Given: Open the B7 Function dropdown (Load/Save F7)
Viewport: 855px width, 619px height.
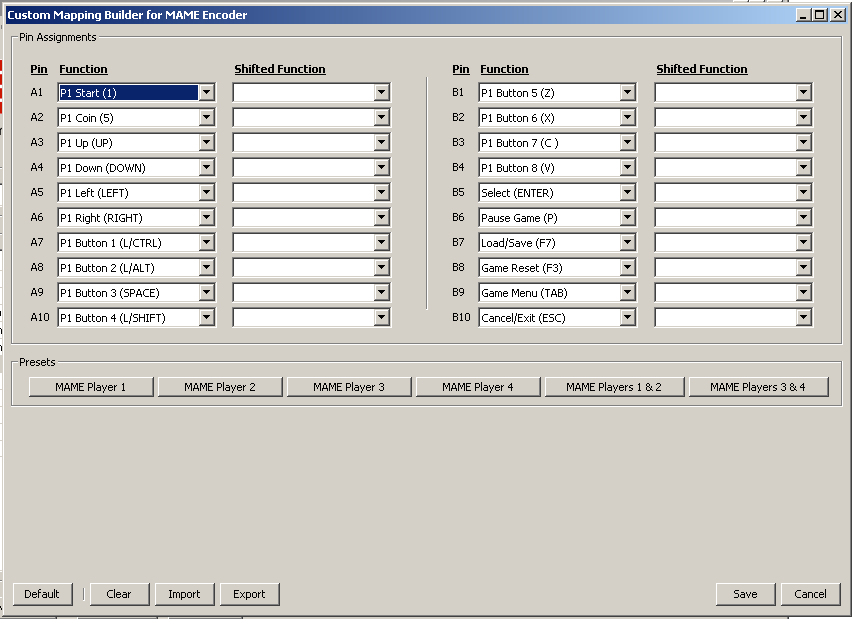Looking at the screenshot, I should pyautogui.click(x=627, y=243).
